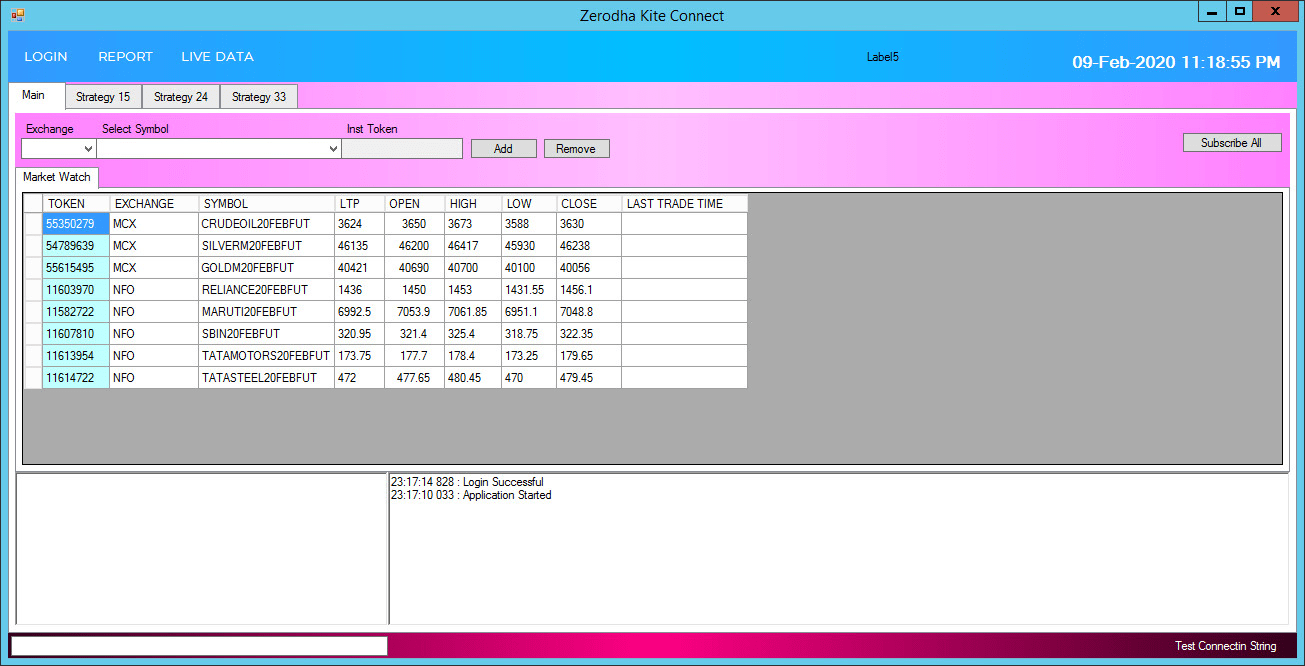The height and width of the screenshot is (666, 1305).
Task: Click the row header of CRUDEOIL20FEBFUT row
Action: [x=33, y=224]
